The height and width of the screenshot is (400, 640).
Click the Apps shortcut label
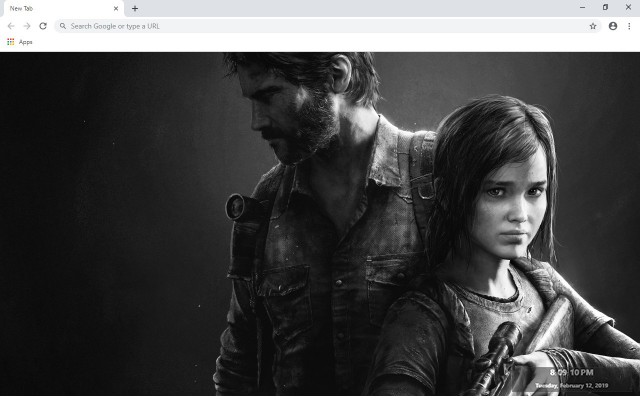coord(26,42)
